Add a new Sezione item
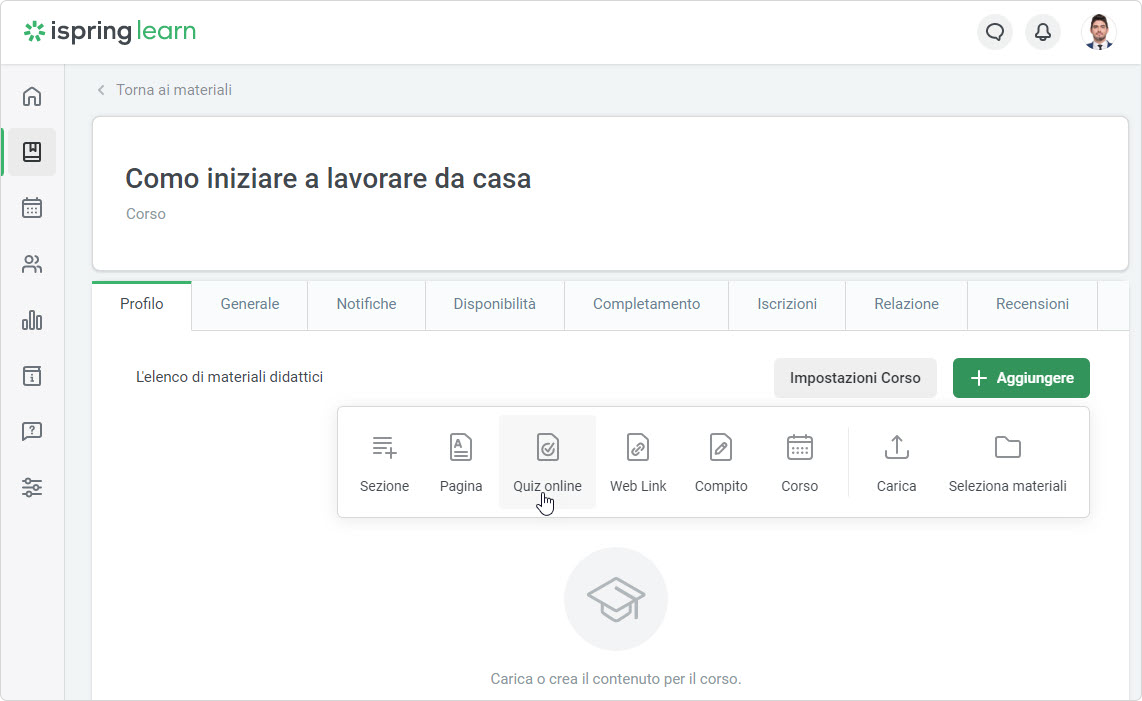The image size is (1142, 701). coord(384,463)
